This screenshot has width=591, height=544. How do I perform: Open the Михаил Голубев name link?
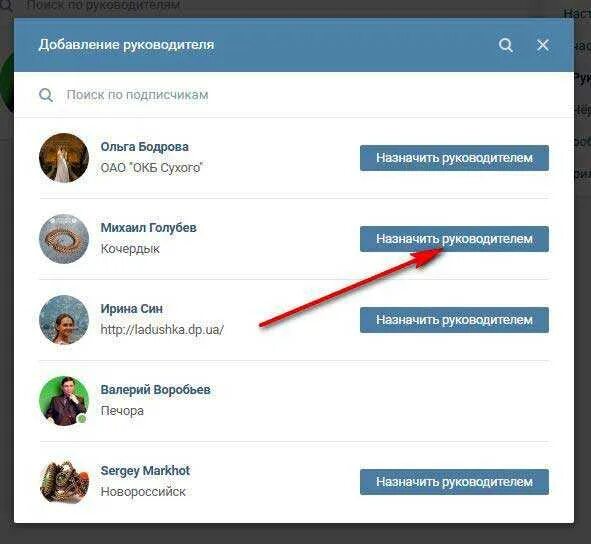pos(148,228)
